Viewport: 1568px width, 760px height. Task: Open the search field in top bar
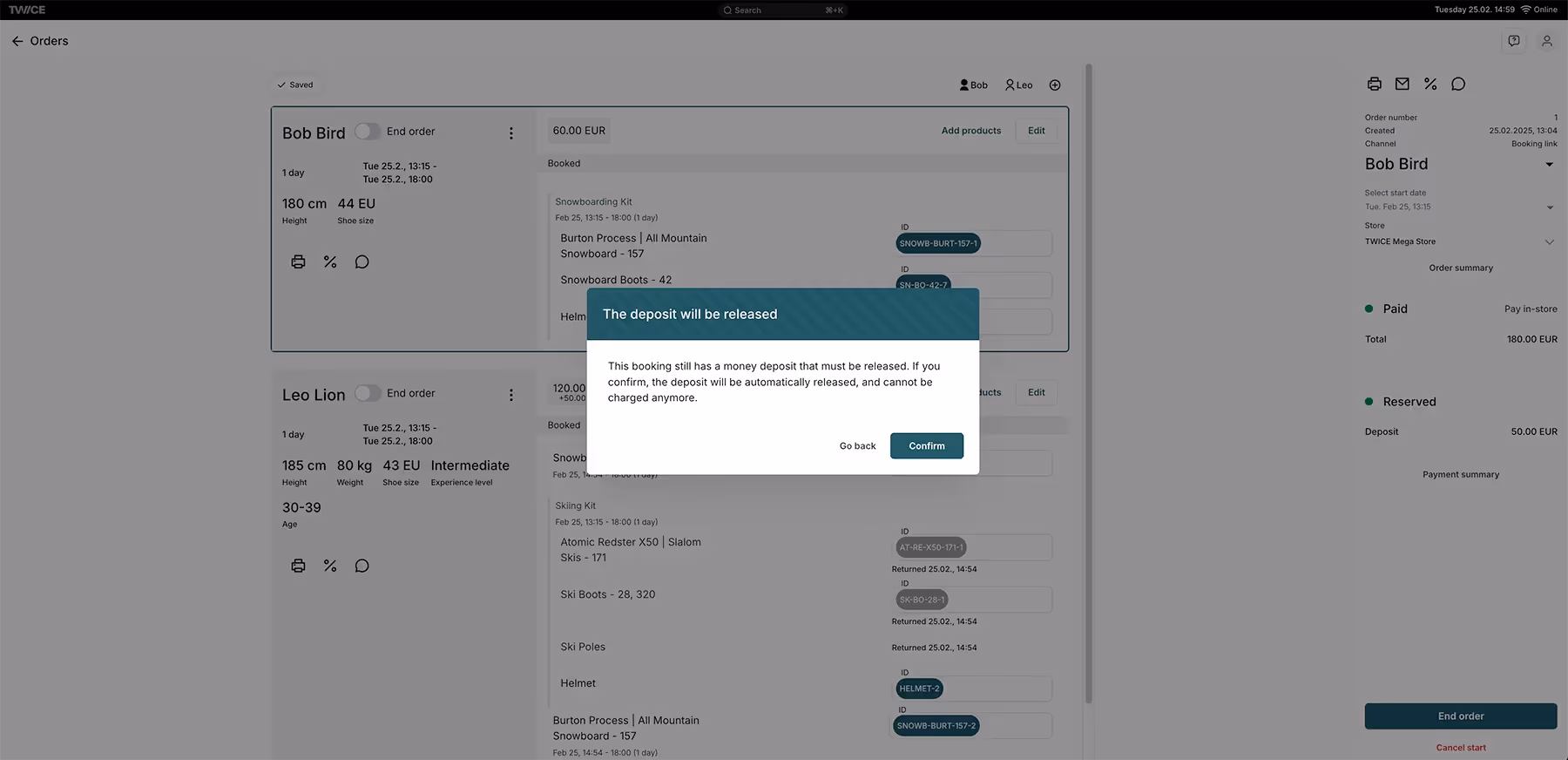[x=784, y=10]
